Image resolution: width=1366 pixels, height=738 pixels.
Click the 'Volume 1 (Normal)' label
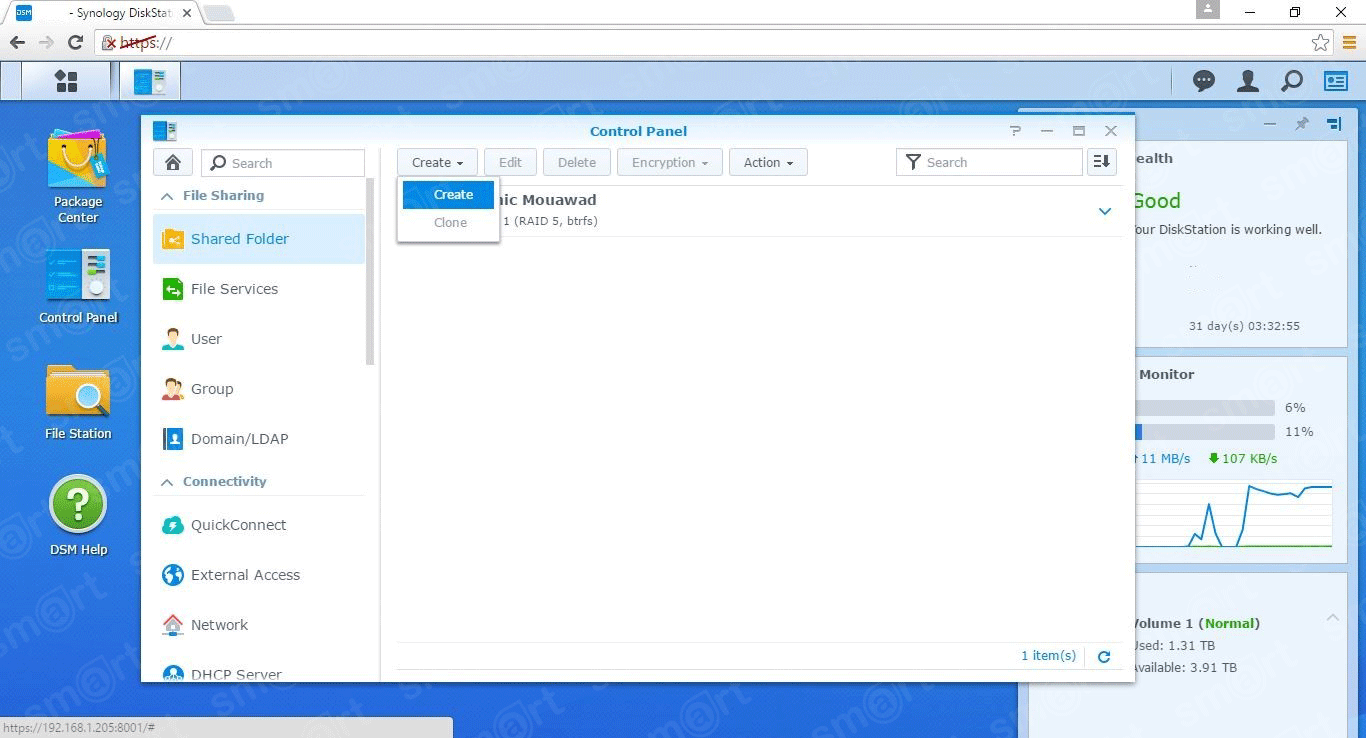click(x=1196, y=623)
